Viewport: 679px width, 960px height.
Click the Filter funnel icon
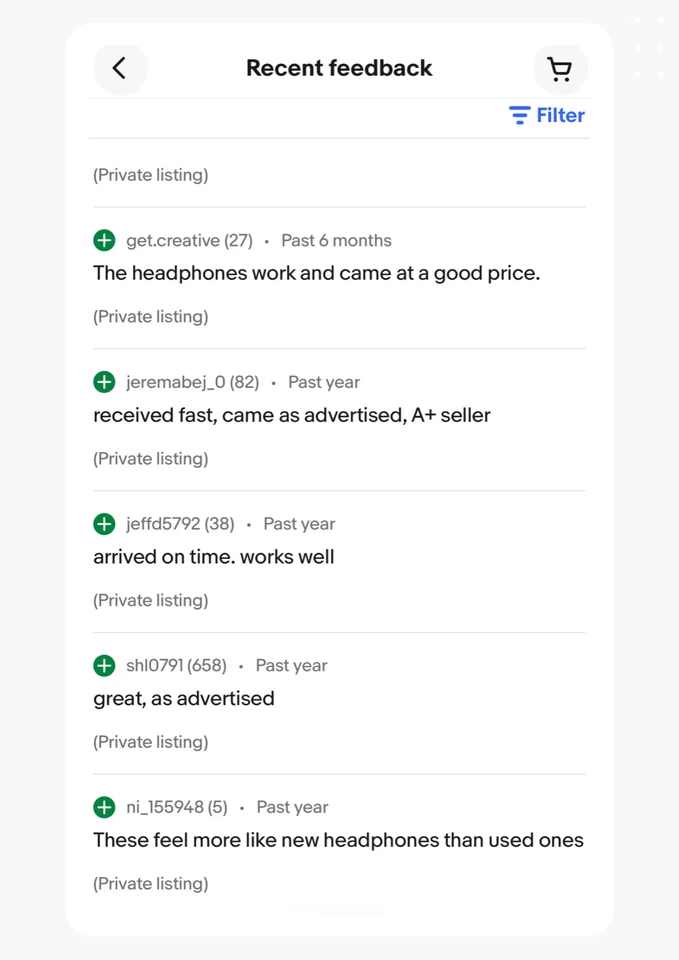pyautogui.click(x=518, y=115)
